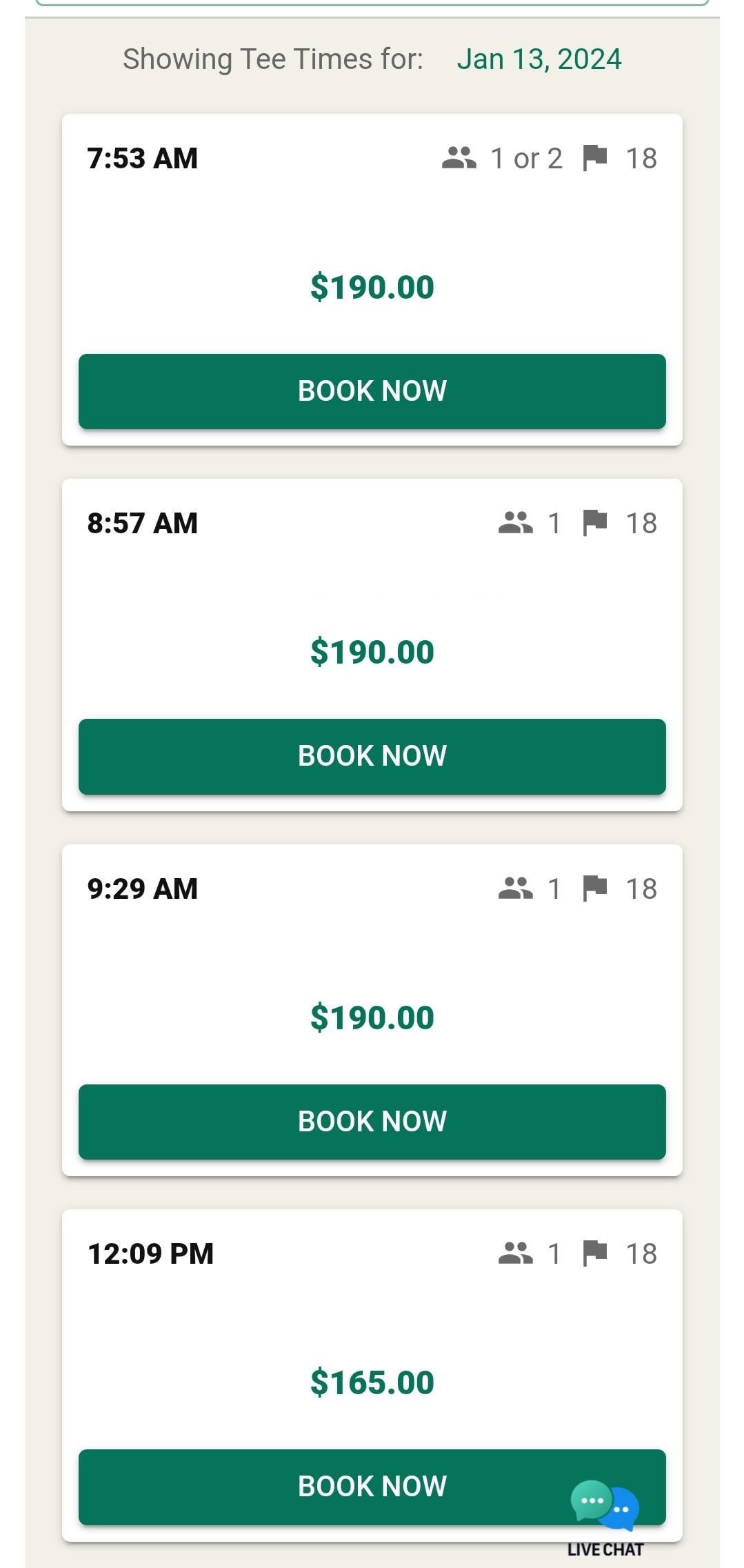This screenshot has width=744, height=1568.
Task: Click the 9:29 AM time label
Action: [143, 889]
